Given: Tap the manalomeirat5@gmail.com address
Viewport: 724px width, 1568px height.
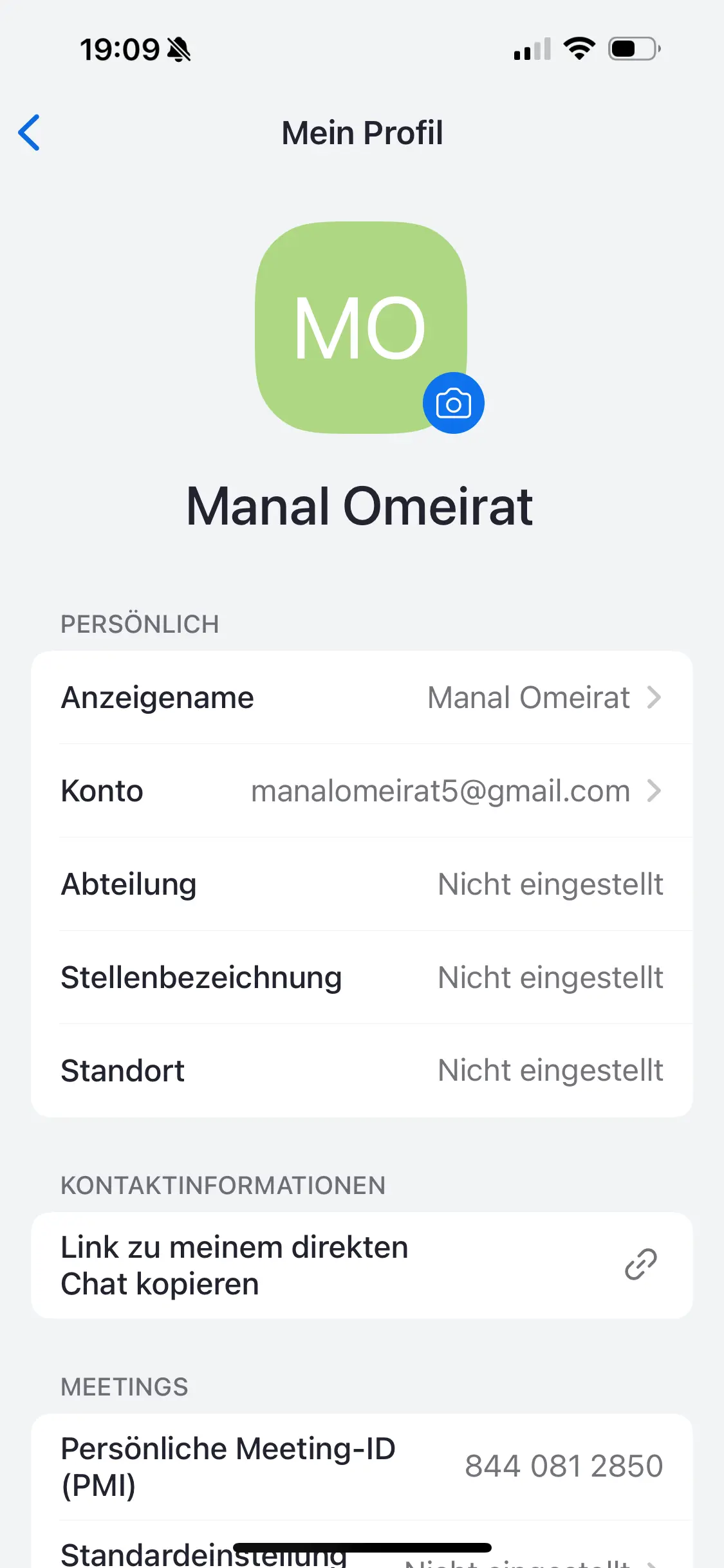Looking at the screenshot, I should click(440, 790).
